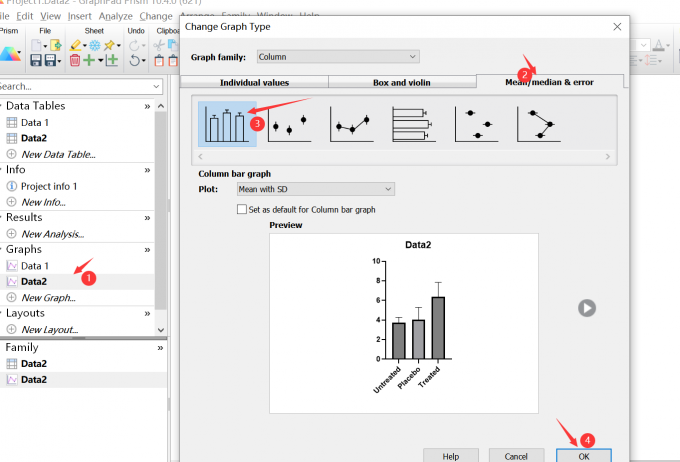
Task: Click New Graph link
Action: tap(48, 298)
